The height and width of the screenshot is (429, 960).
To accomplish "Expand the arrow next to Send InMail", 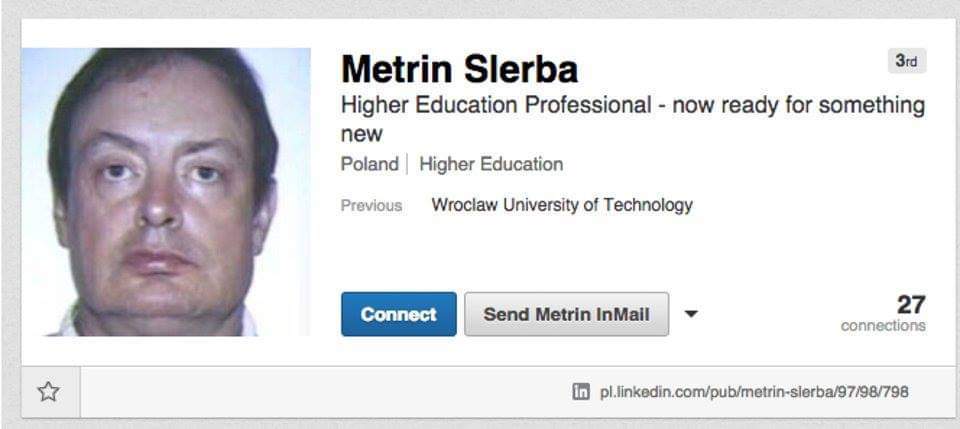I will (691, 314).
